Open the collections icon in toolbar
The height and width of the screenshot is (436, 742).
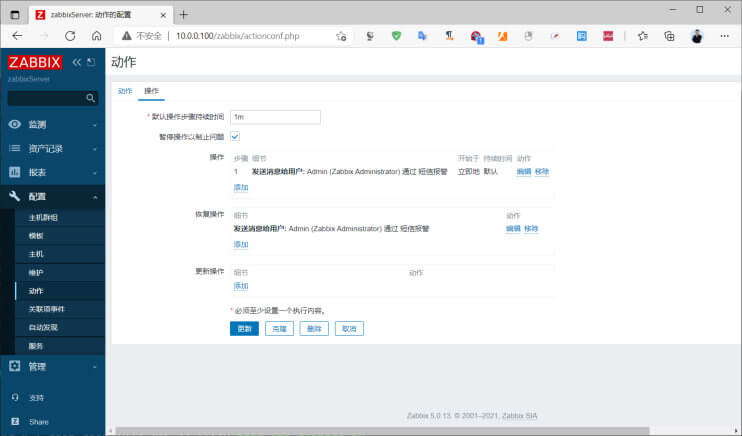tap(669, 36)
